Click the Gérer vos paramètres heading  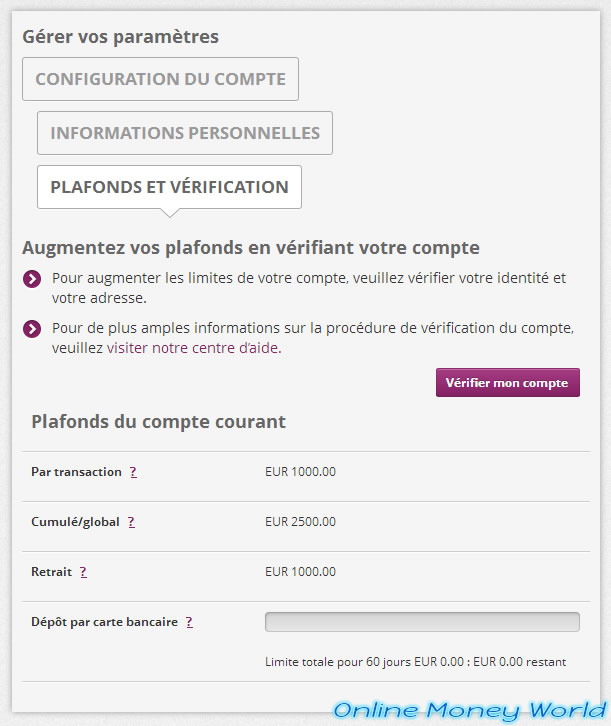click(x=120, y=37)
